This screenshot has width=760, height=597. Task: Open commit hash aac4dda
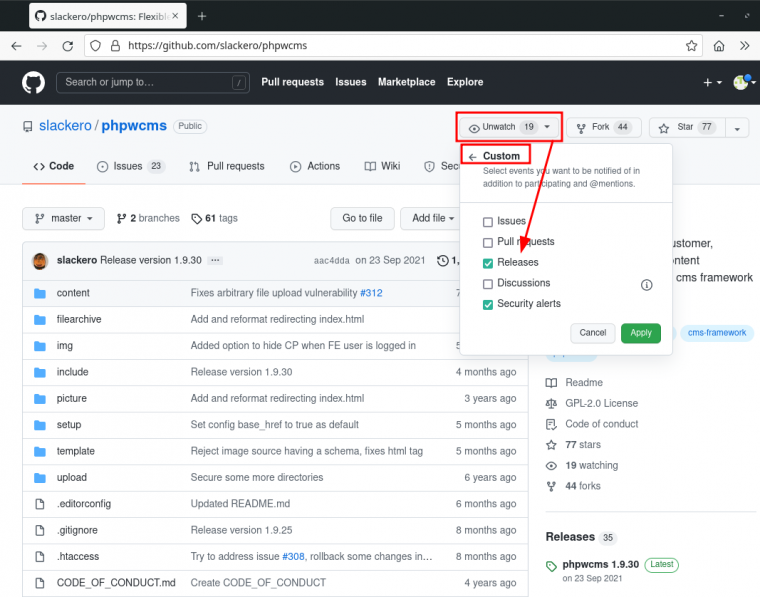[x=332, y=261]
